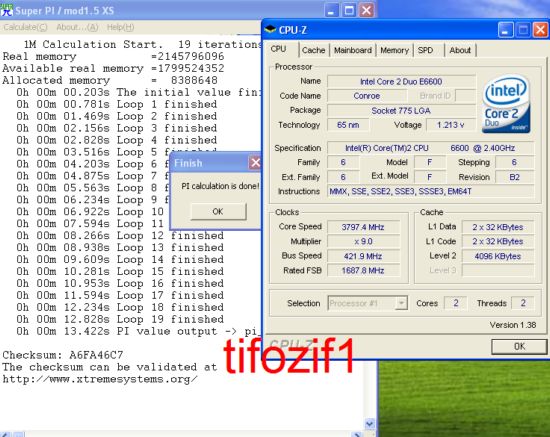Select the CPU tab in CPU-Z
The height and width of the screenshot is (437, 550).
[x=279, y=49]
